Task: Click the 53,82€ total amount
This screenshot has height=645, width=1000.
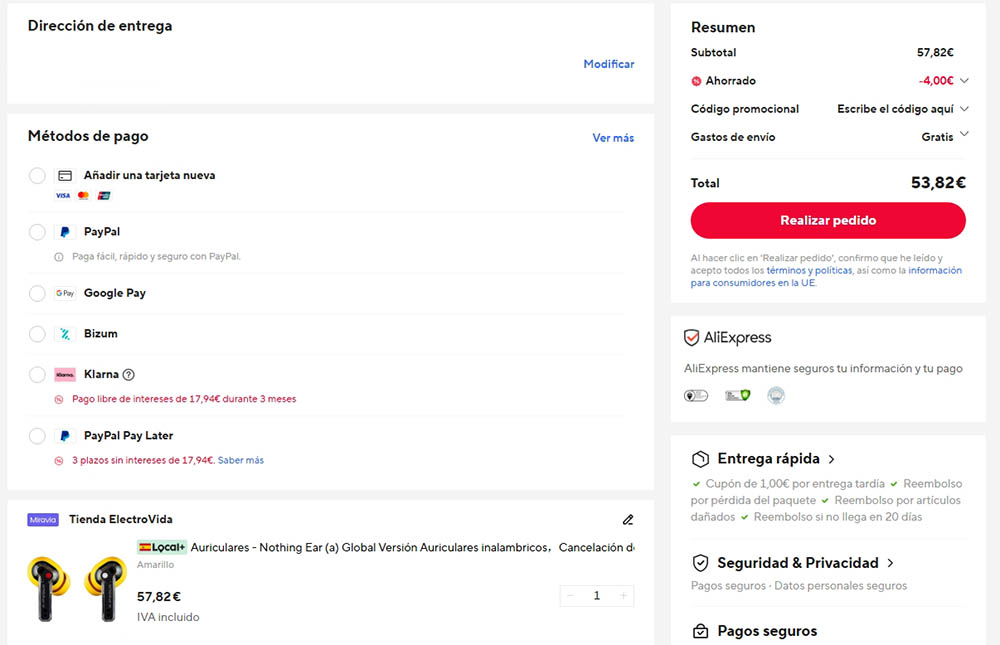Action: click(x=938, y=183)
